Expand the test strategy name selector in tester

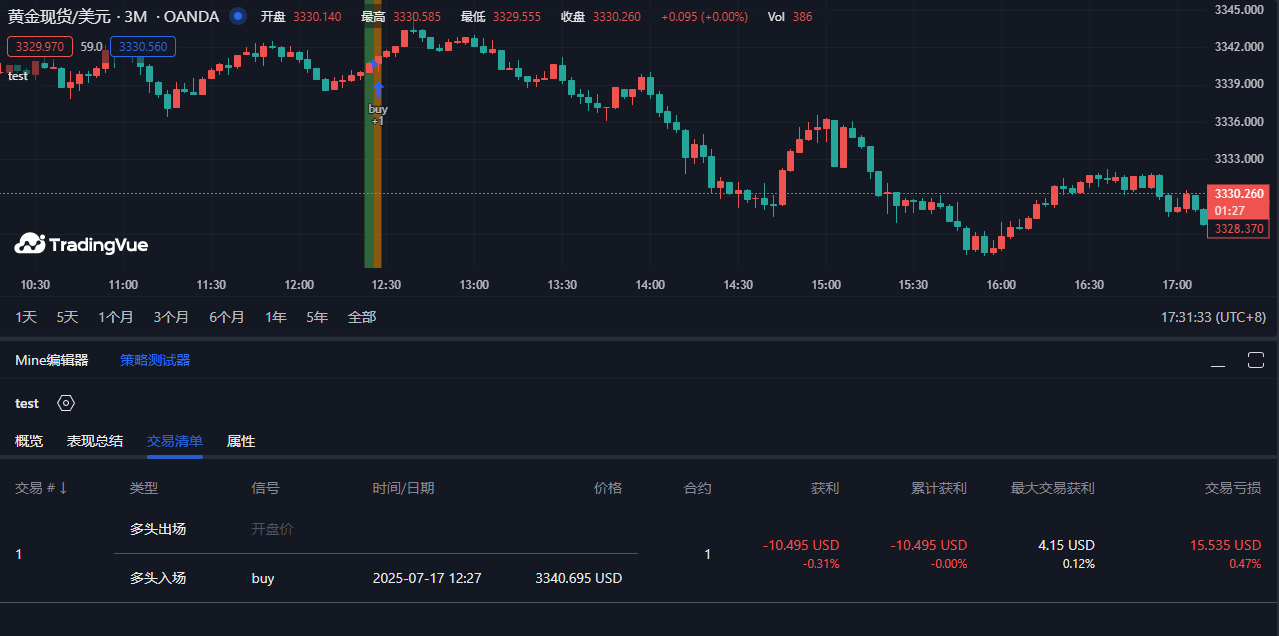[x=27, y=403]
